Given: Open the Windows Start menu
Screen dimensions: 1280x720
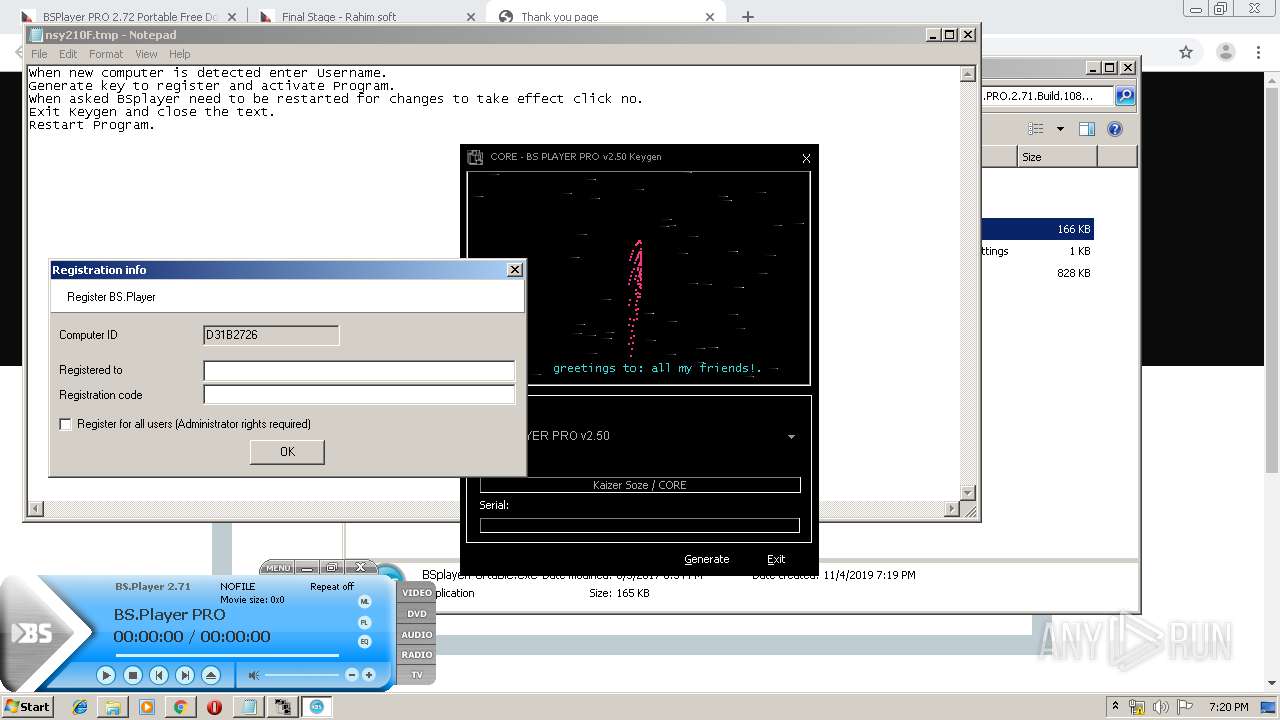Looking at the screenshot, I should point(27,706).
